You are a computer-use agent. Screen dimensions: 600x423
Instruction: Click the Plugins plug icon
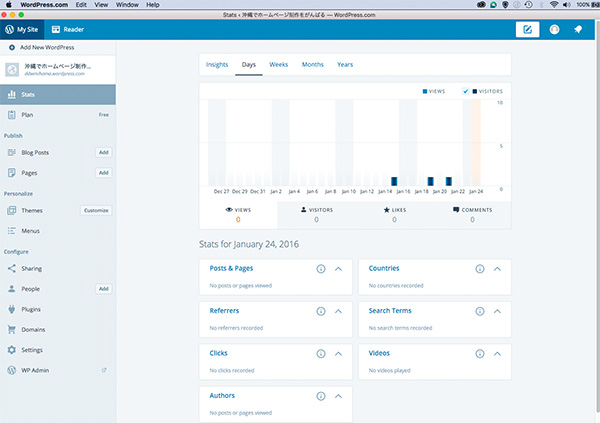[12, 309]
